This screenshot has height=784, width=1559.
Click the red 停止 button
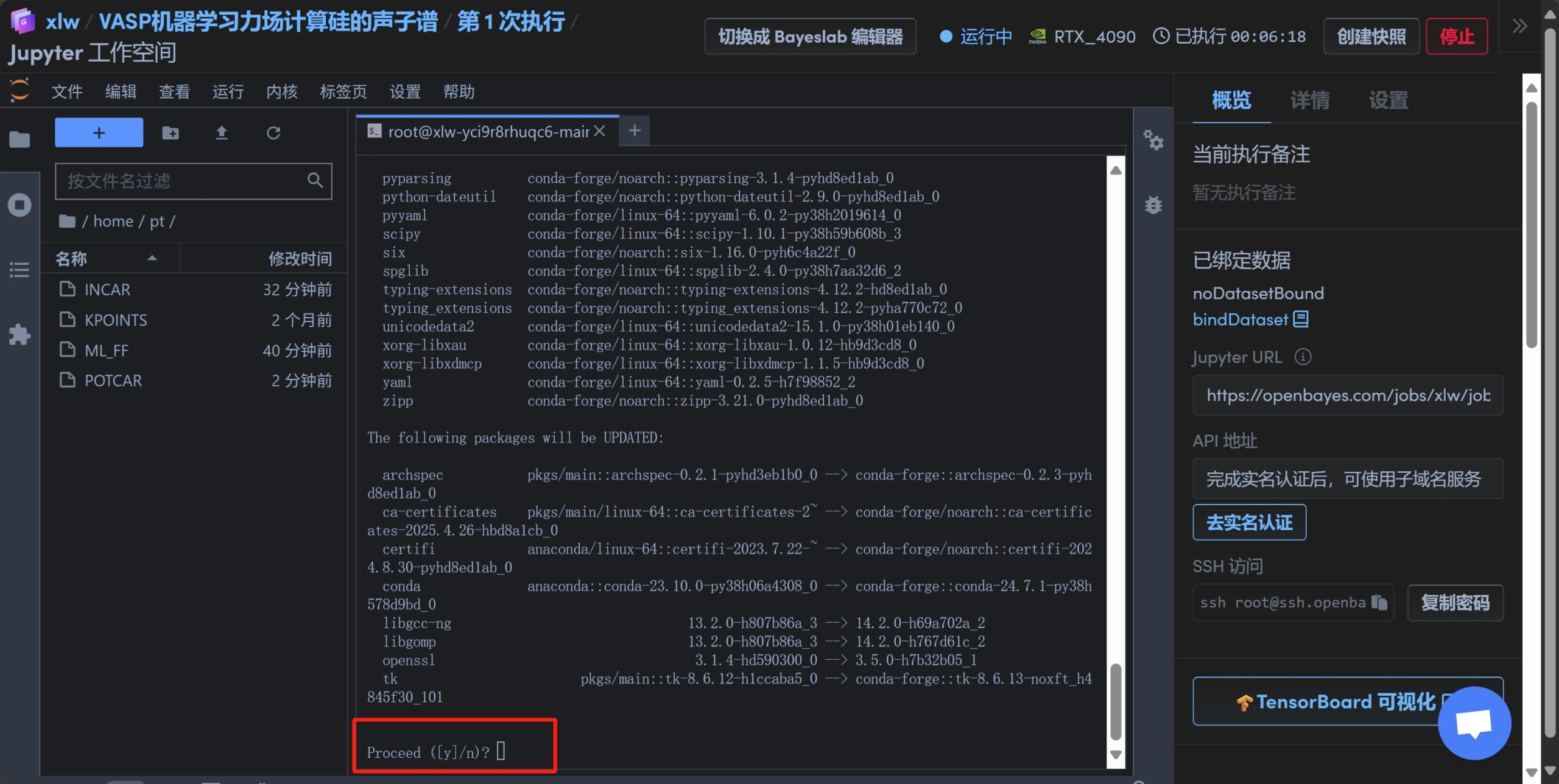(1456, 37)
